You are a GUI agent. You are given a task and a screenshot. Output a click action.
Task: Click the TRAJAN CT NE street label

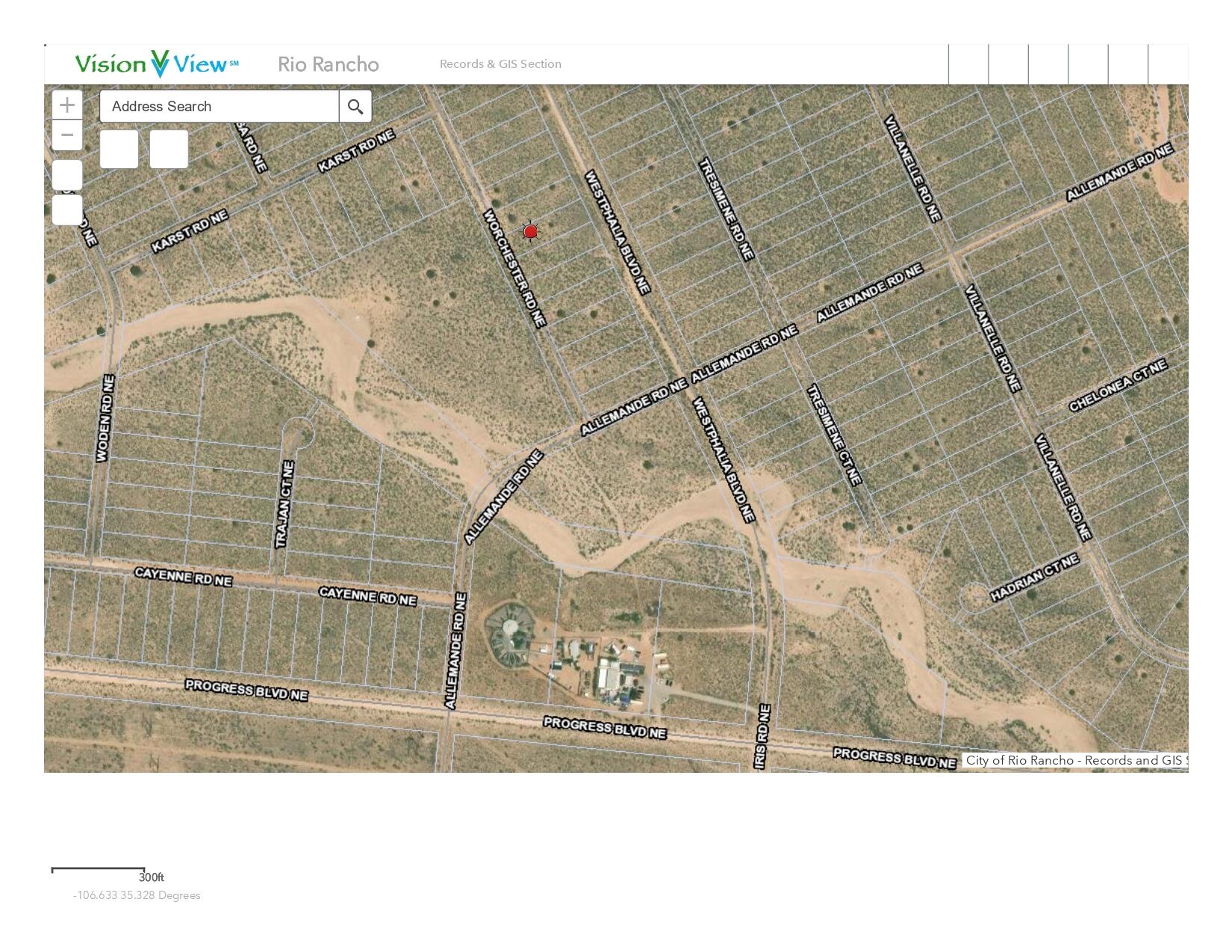[x=285, y=505]
